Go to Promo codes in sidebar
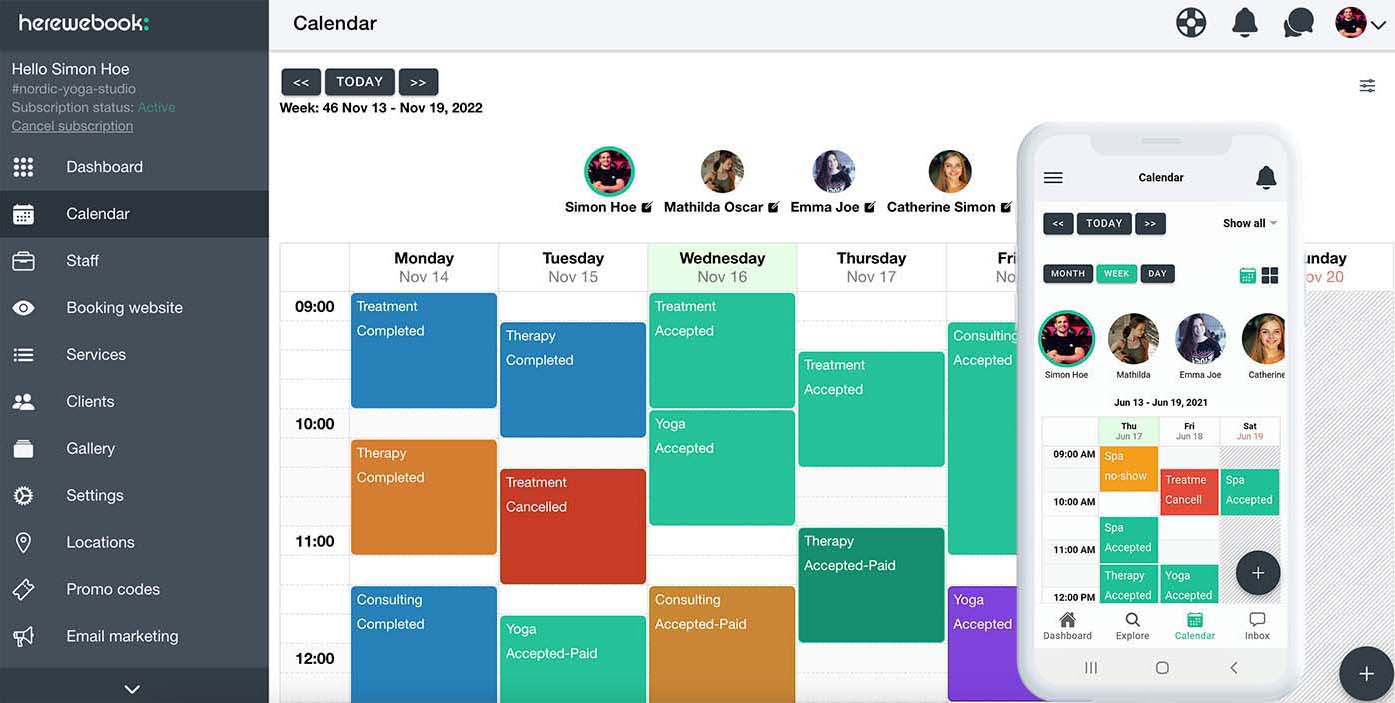1395x703 pixels. click(112, 589)
